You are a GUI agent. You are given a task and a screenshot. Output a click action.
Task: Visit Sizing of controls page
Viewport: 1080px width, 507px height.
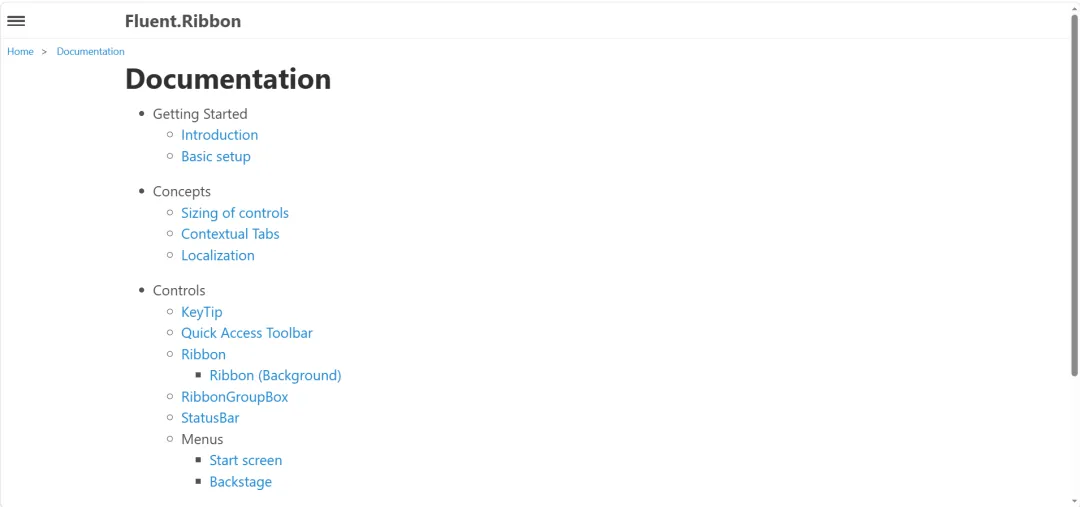coord(235,213)
